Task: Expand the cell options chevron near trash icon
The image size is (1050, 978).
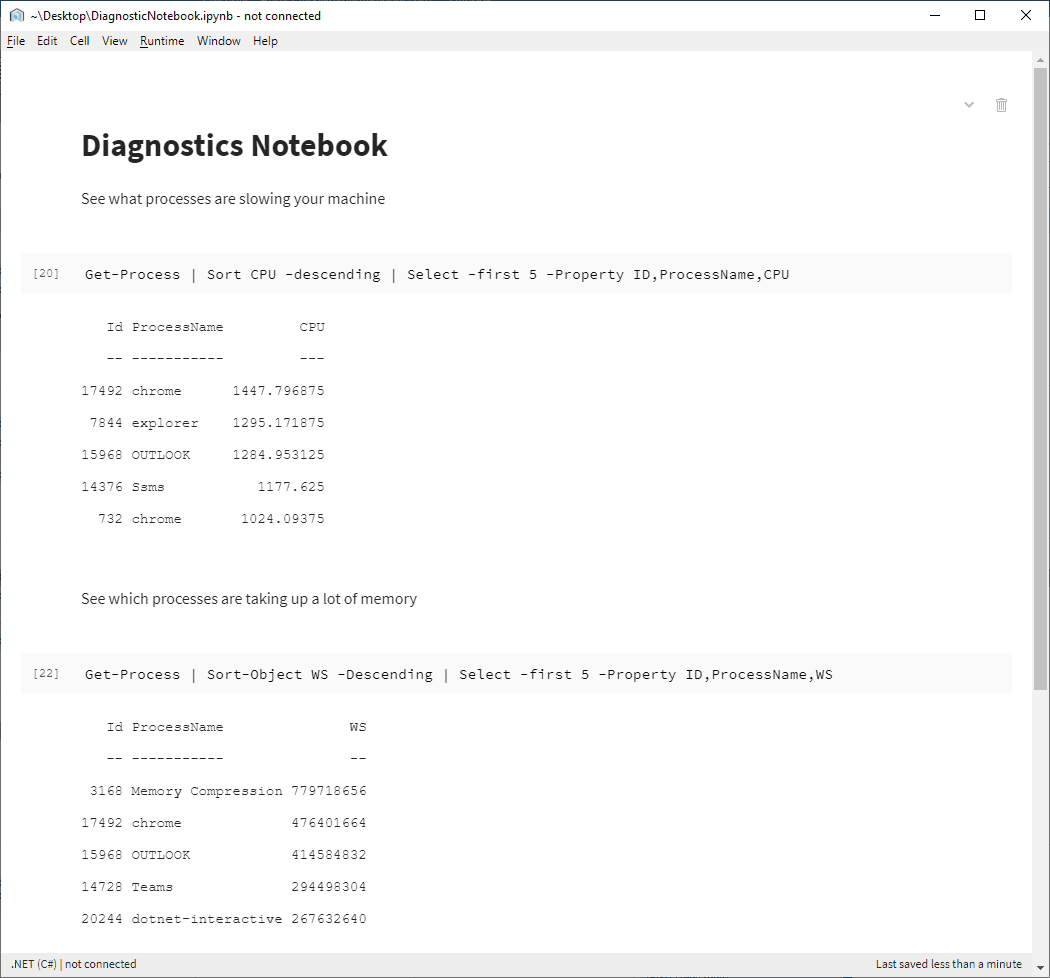Action: coord(968,104)
